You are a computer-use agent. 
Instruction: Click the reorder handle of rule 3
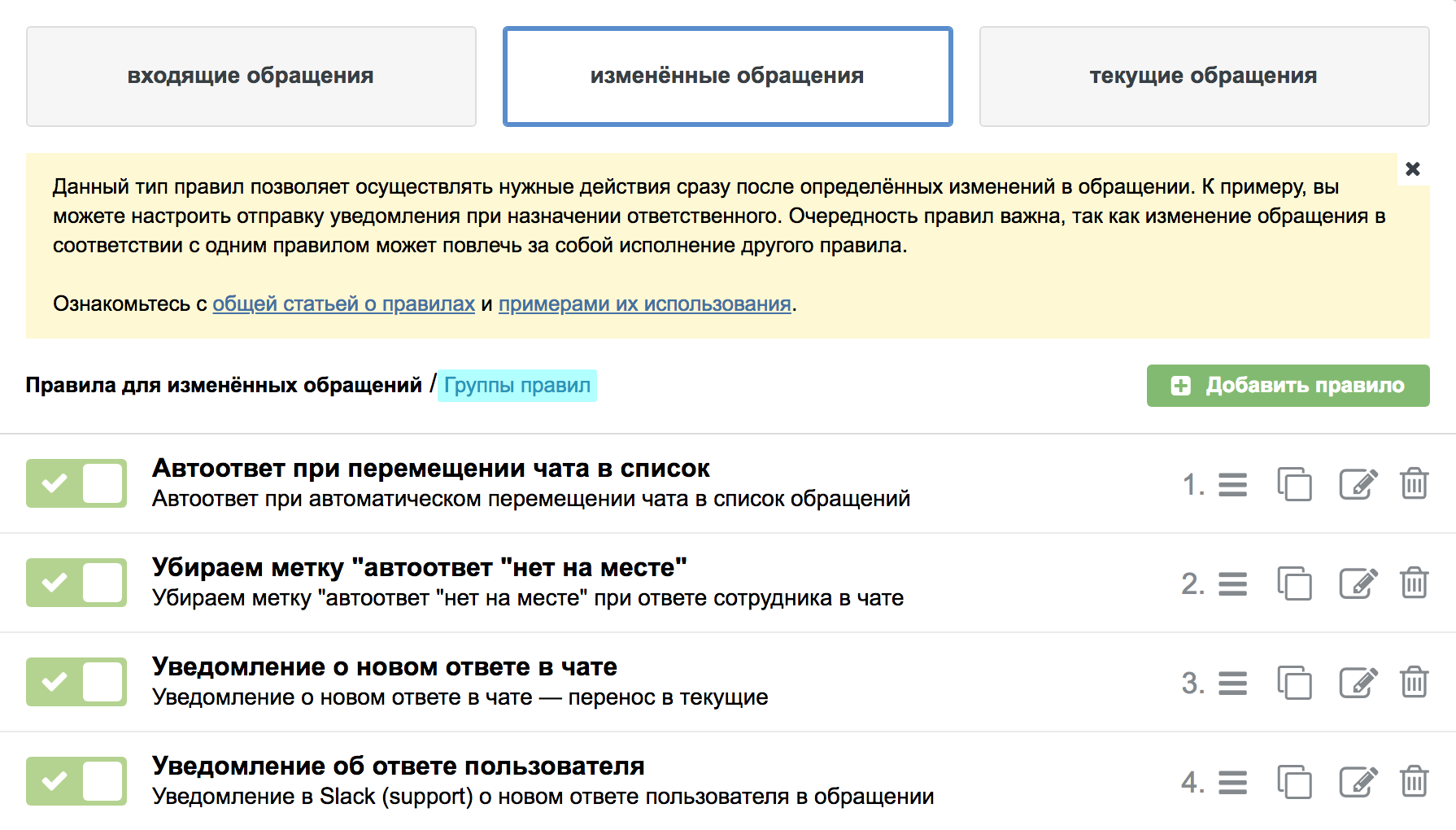(x=1232, y=684)
